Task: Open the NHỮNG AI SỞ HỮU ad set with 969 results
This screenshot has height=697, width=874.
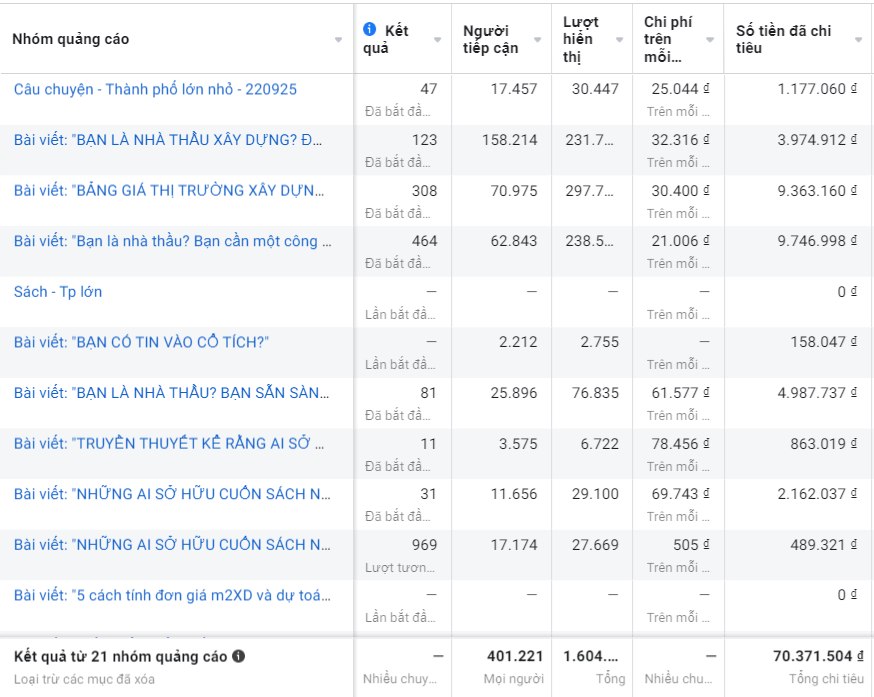Action: (x=172, y=545)
